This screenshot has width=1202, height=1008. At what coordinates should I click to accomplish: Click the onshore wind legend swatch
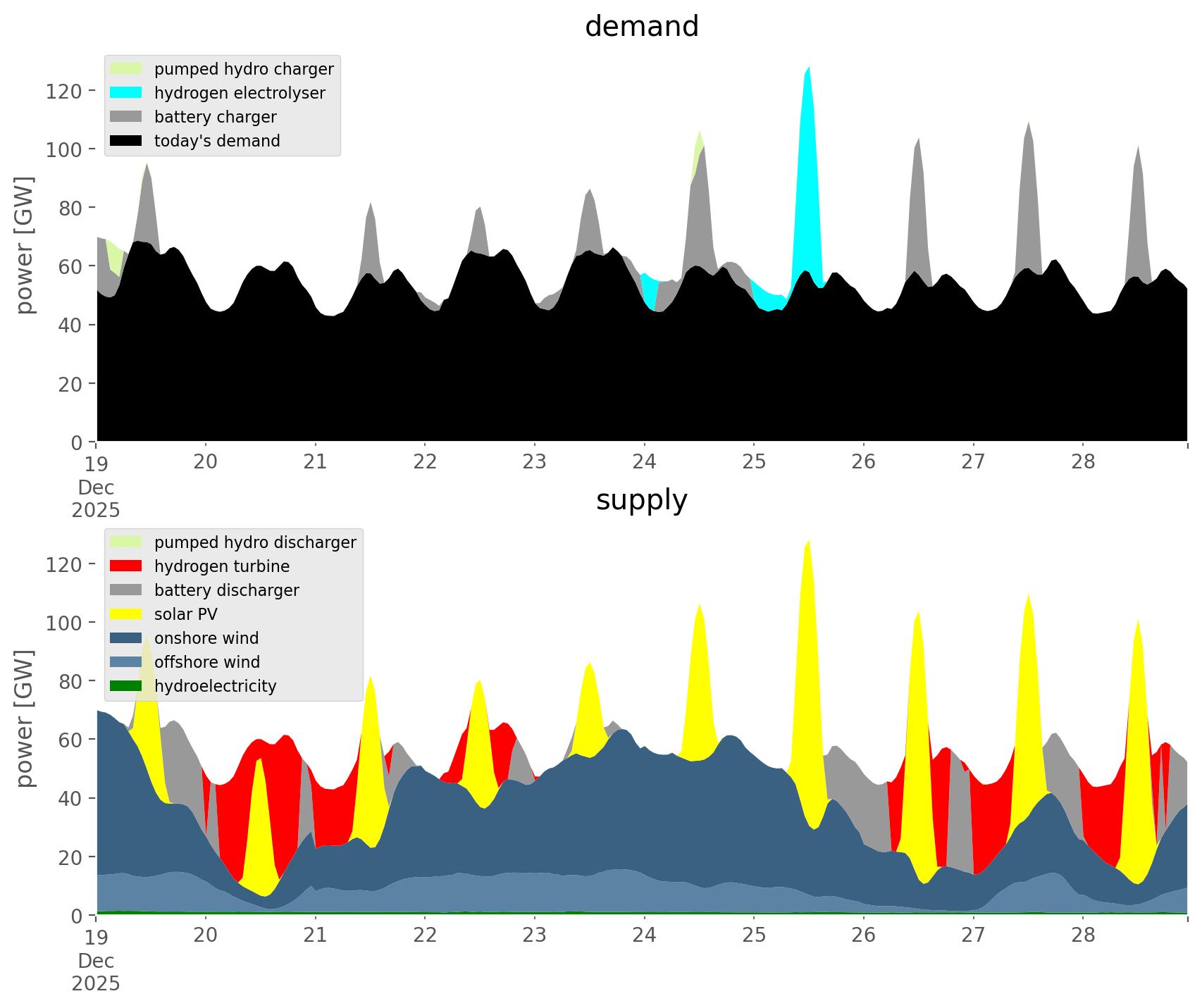[x=126, y=638]
